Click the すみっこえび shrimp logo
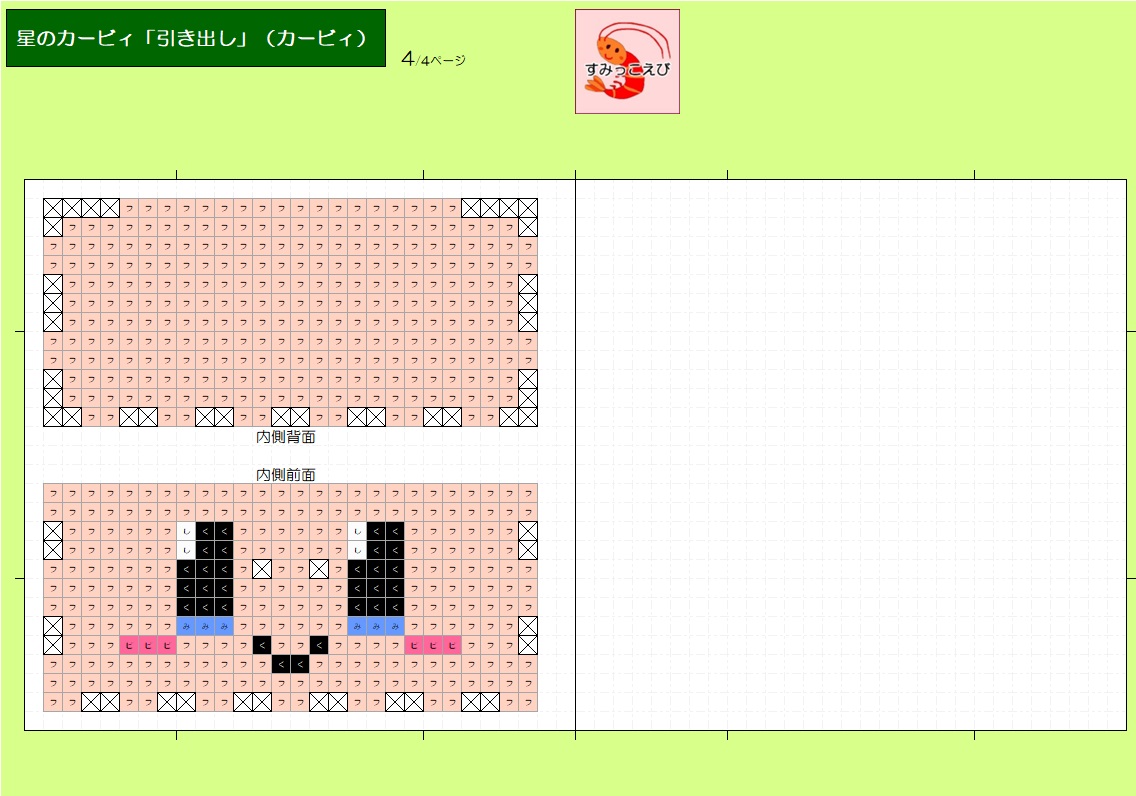1136x796 pixels. click(x=627, y=62)
